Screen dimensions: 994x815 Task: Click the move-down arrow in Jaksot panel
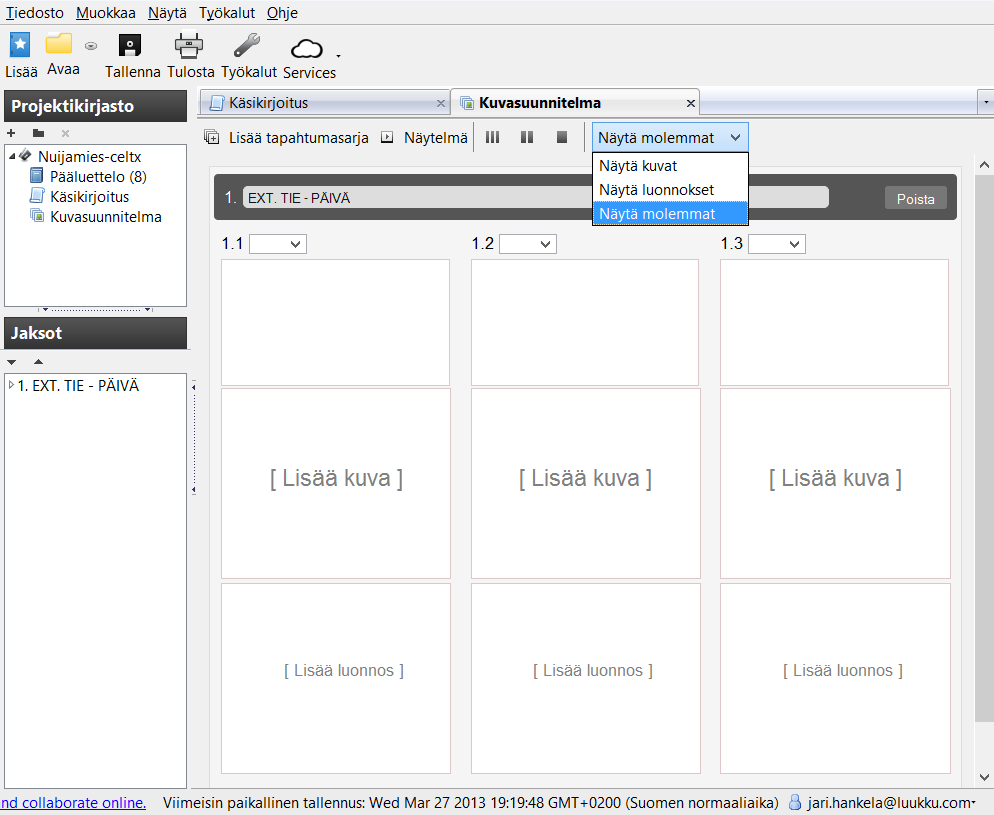[11, 362]
